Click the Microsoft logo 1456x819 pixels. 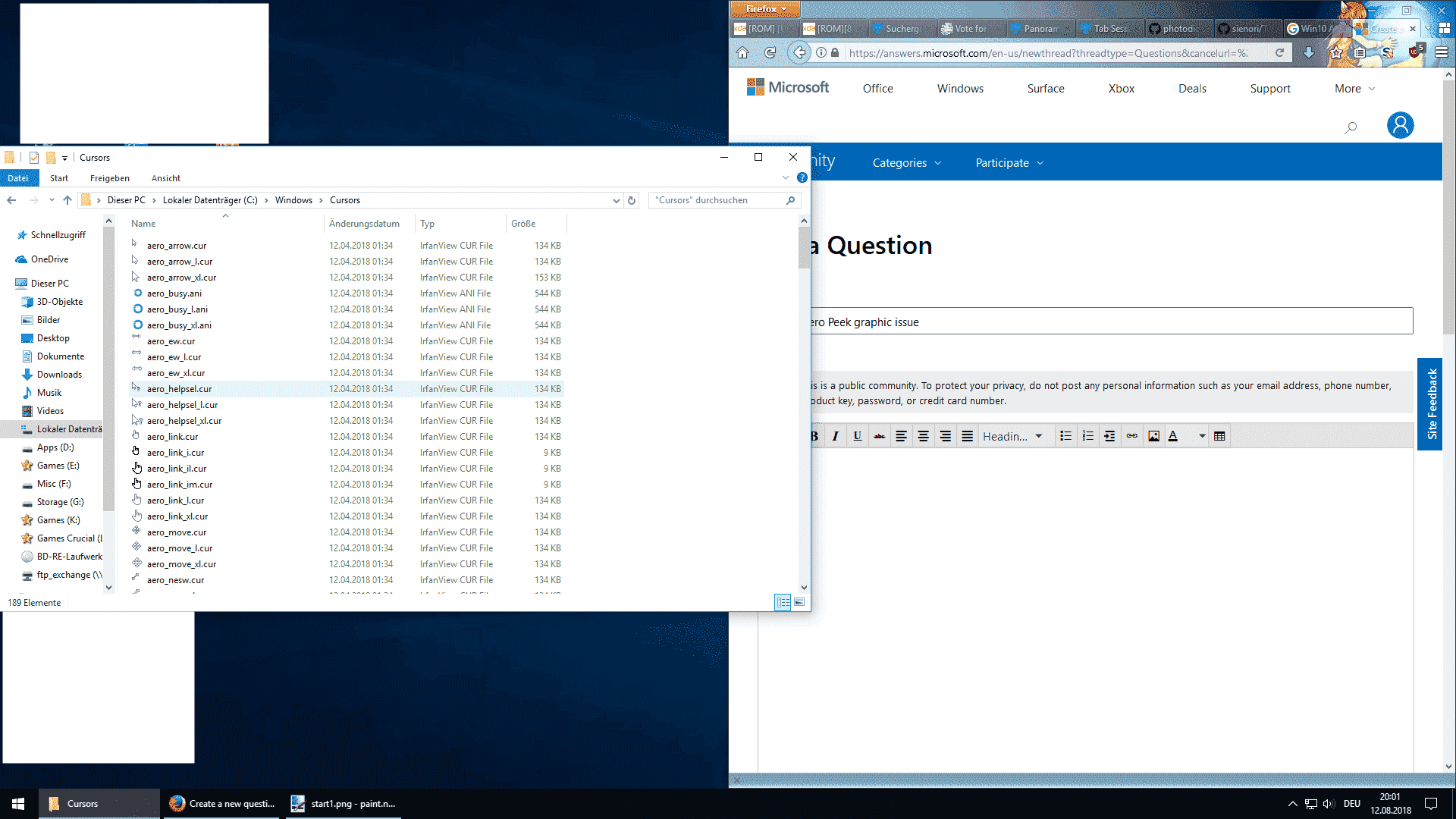[x=788, y=87]
